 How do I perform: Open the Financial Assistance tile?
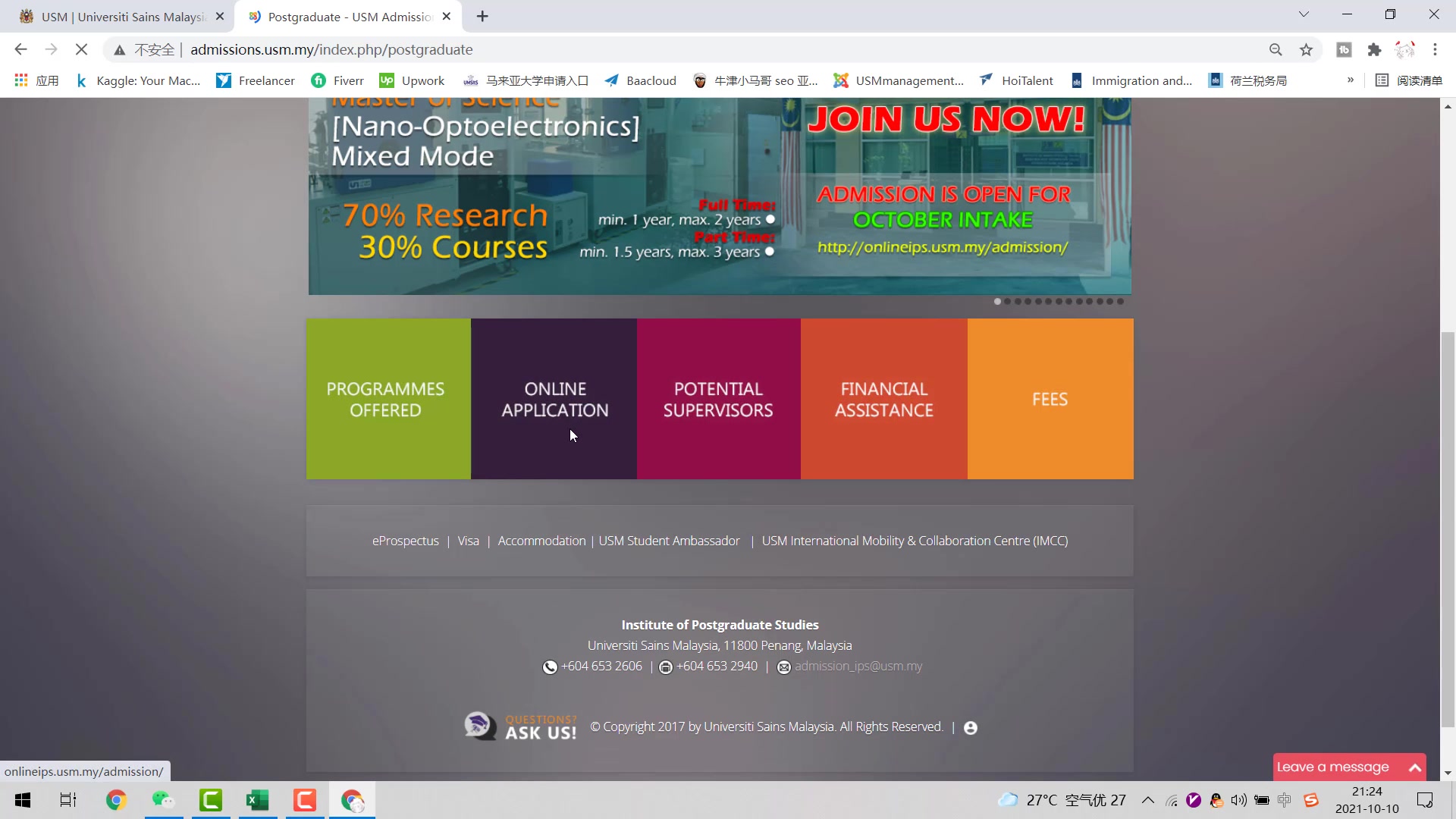pyautogui.click(x=883, y=399)
